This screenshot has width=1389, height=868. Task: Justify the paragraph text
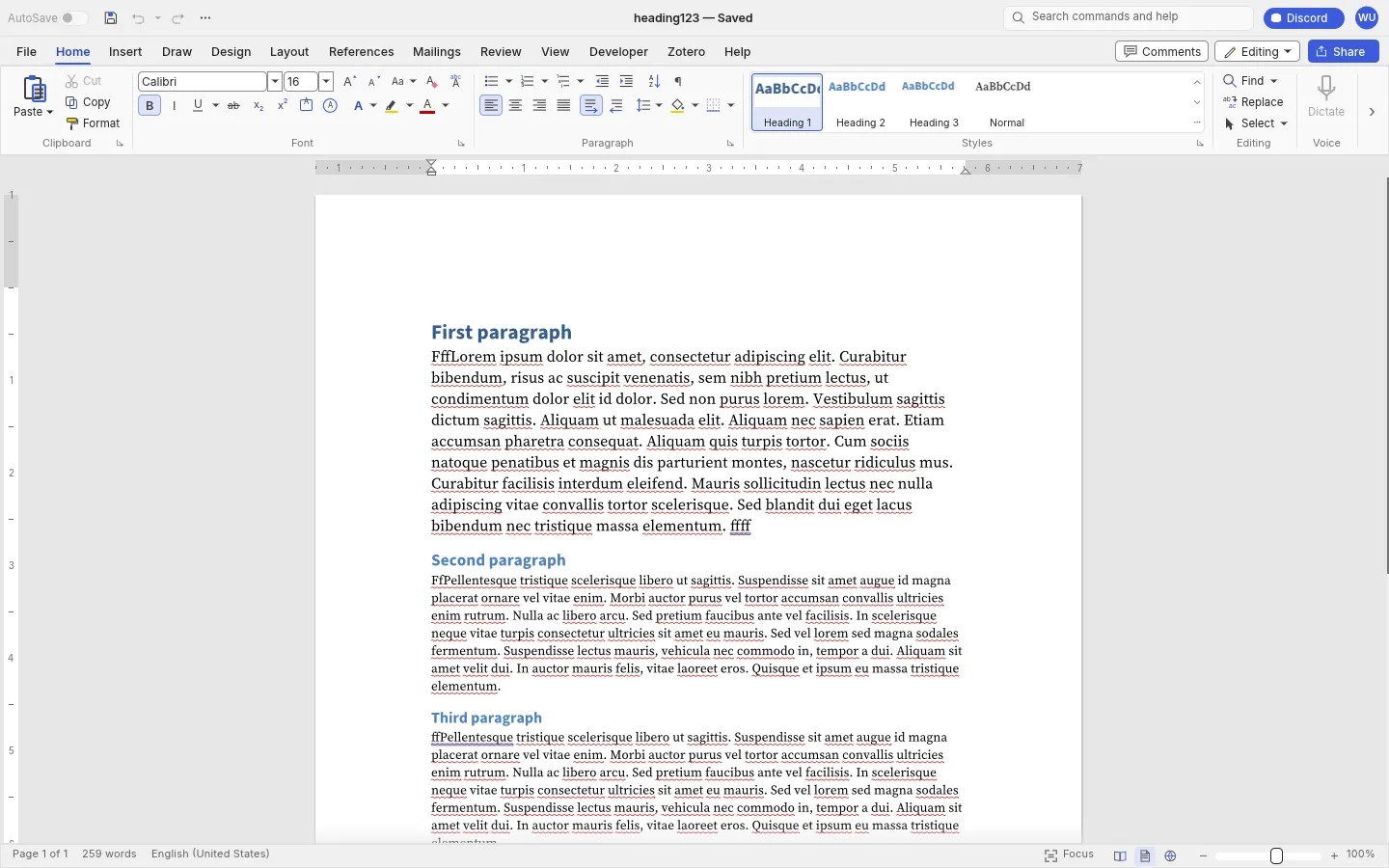tap(563, 106)
